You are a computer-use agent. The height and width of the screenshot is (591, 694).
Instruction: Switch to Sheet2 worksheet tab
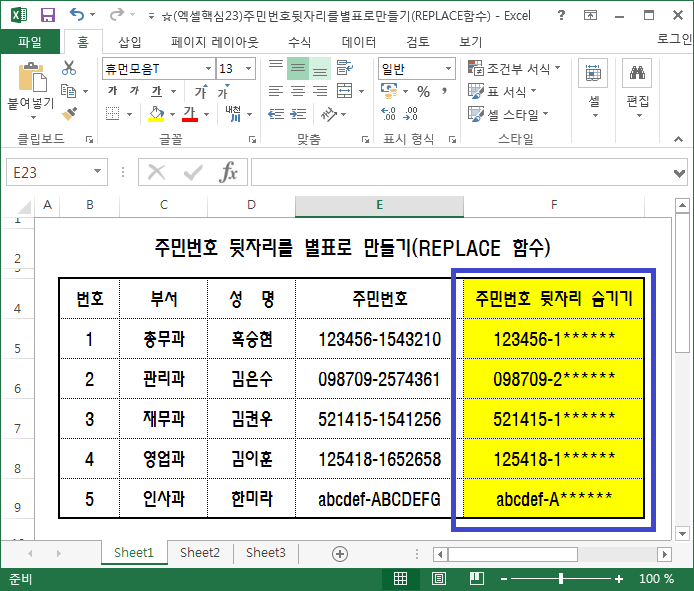(x=200, y=552)
